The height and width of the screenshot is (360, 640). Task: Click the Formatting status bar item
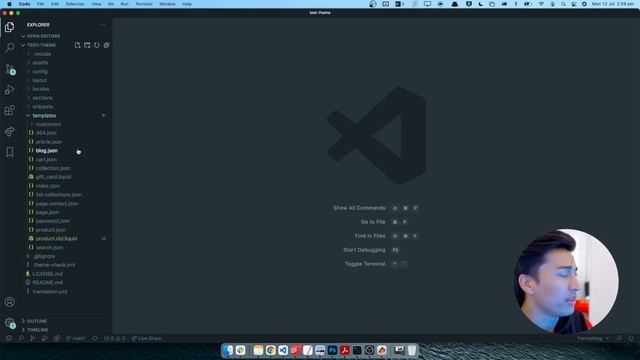(593, 338)
